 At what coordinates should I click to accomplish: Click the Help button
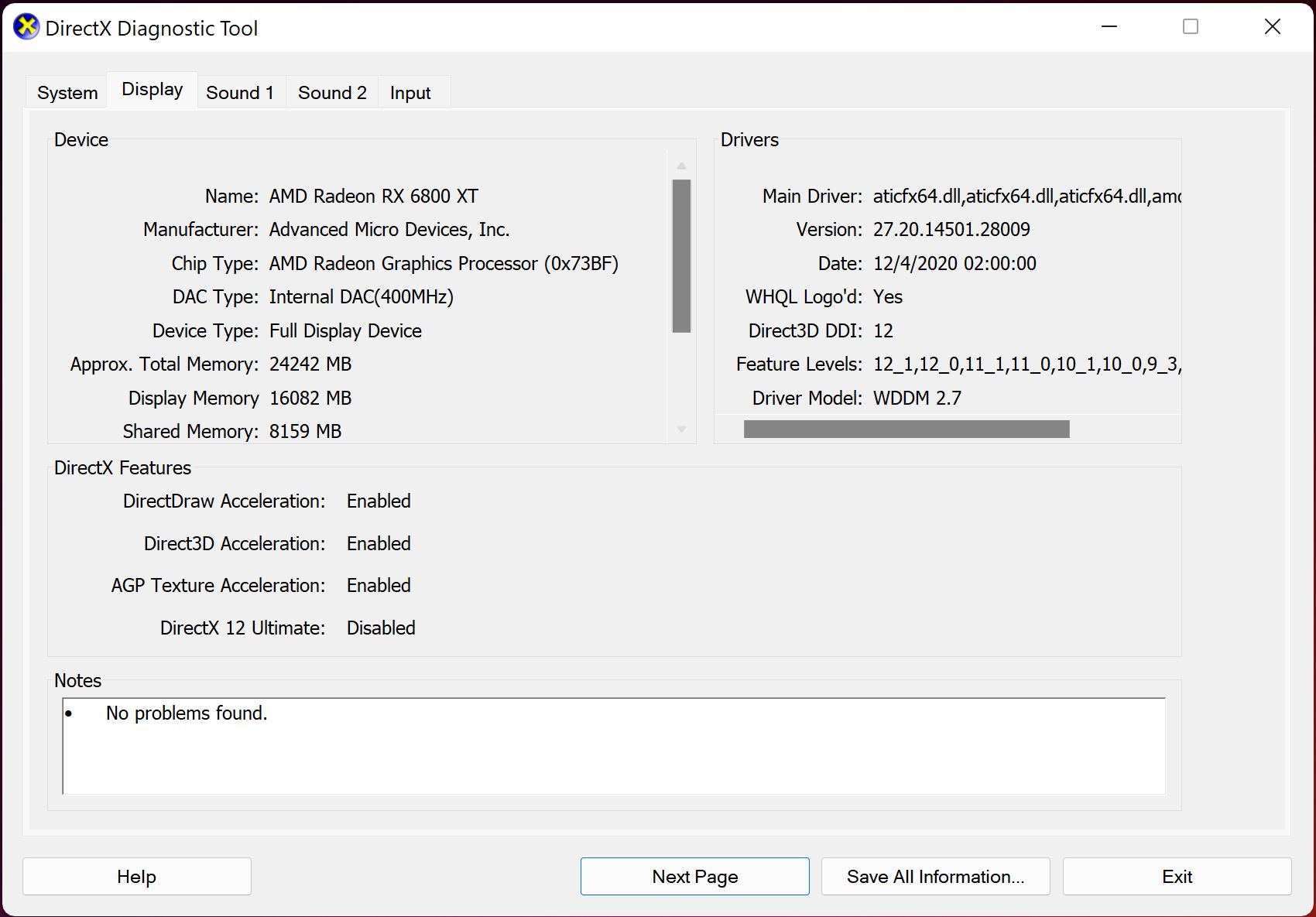pyautogui.click(x=137, y=877)
